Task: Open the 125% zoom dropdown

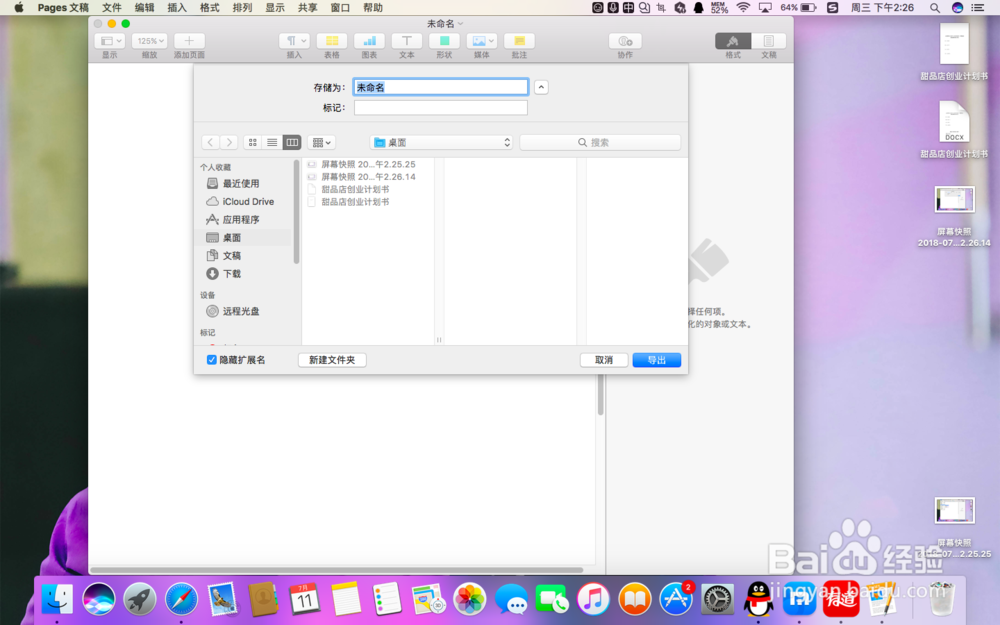Action: (x=150, y=41)
